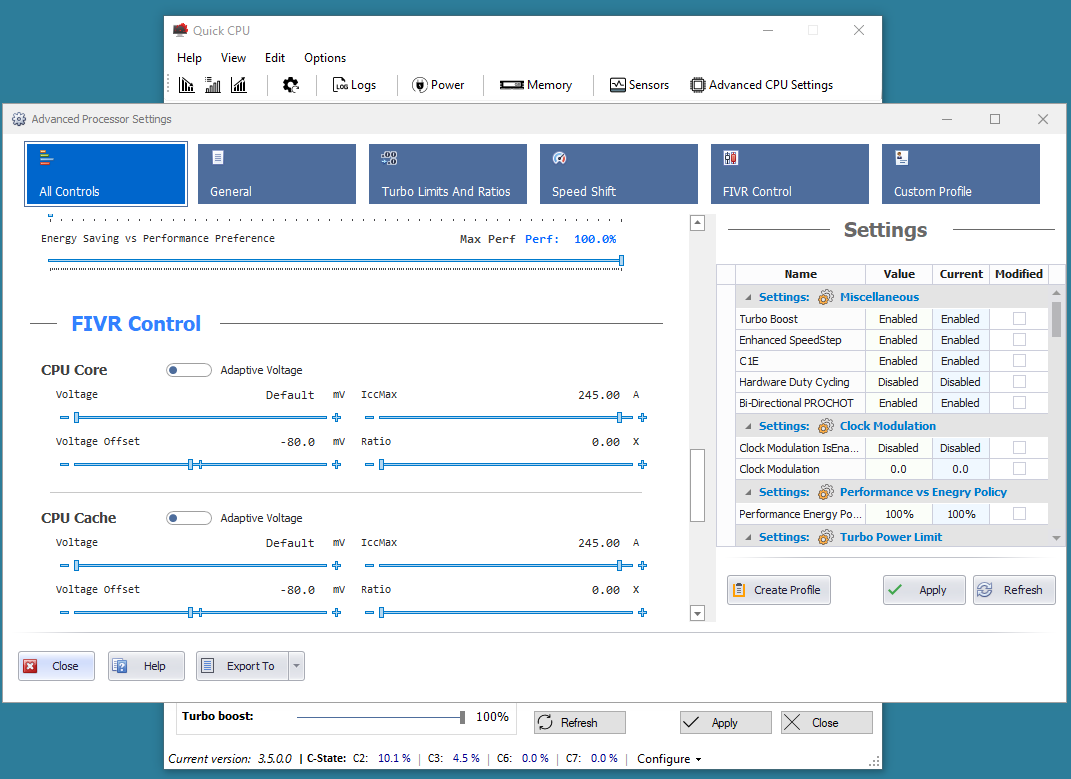The image size is (1071, 779).
Task: Check Modified box for Clock Modulation IsEnabled
Action: pyautogui.click(x=1019, y=448)
